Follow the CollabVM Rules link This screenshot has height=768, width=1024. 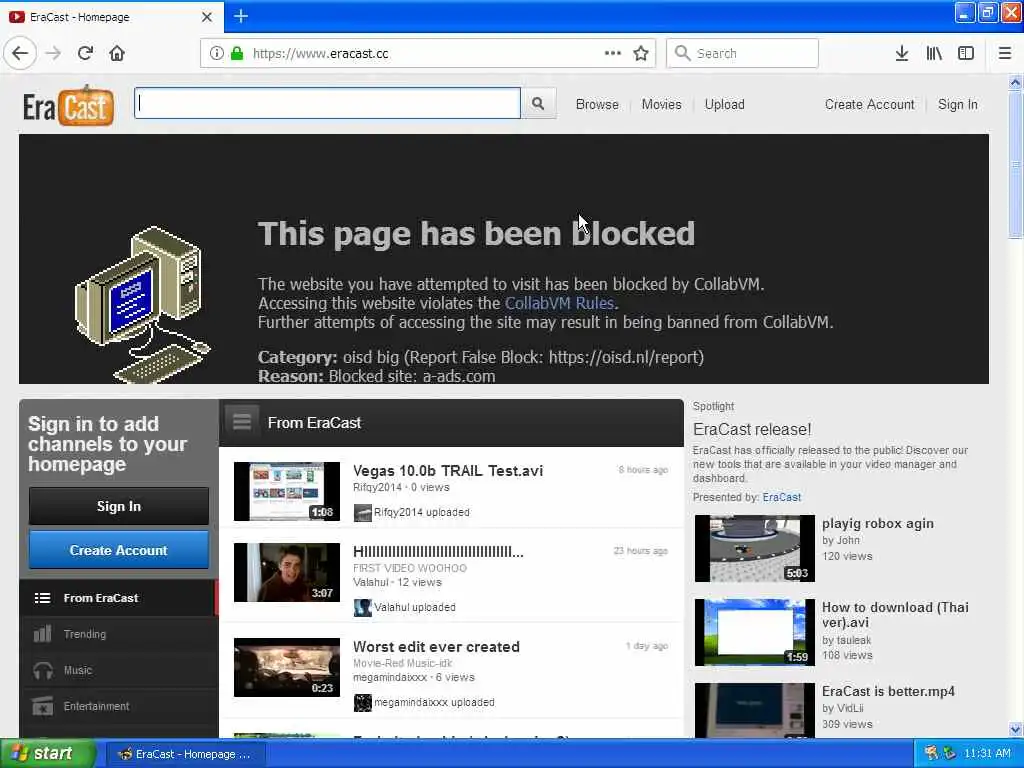tap(559, 303)
